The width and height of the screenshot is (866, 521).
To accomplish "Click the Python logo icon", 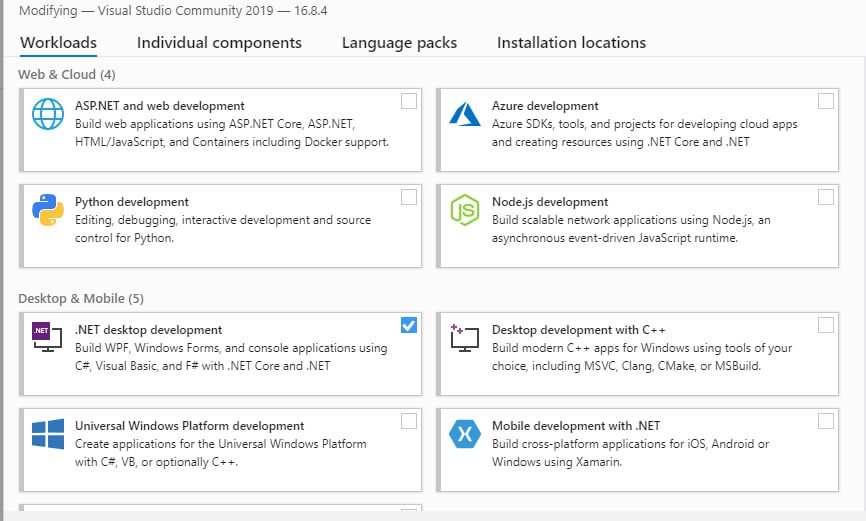I will point(48,210).
